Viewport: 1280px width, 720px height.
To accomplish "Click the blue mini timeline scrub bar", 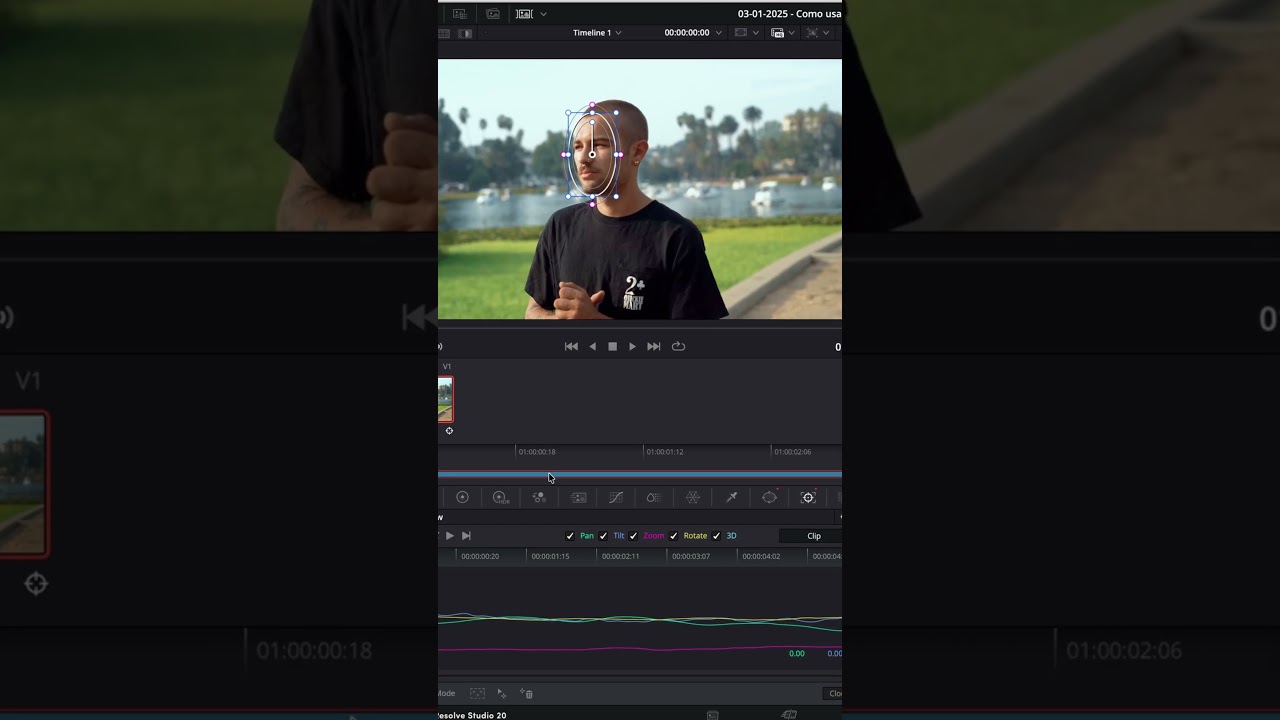I will (640, 474).
